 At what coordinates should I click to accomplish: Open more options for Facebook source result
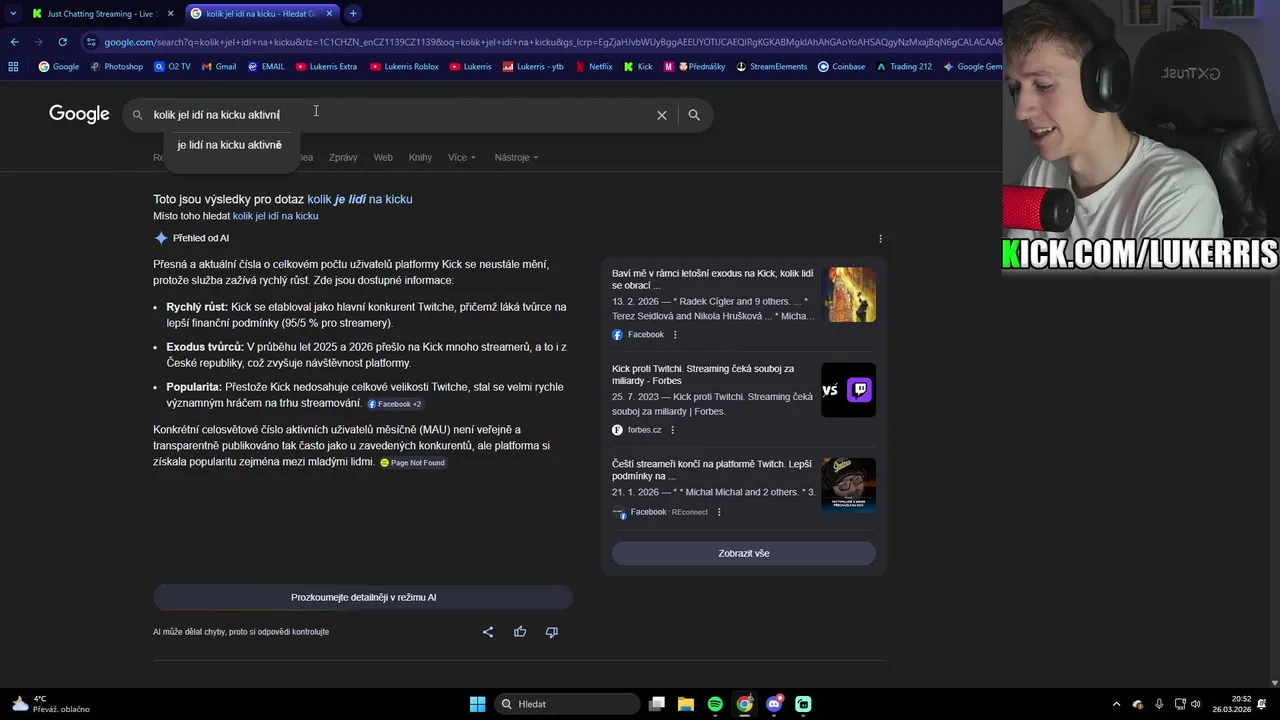coord(675,335)
